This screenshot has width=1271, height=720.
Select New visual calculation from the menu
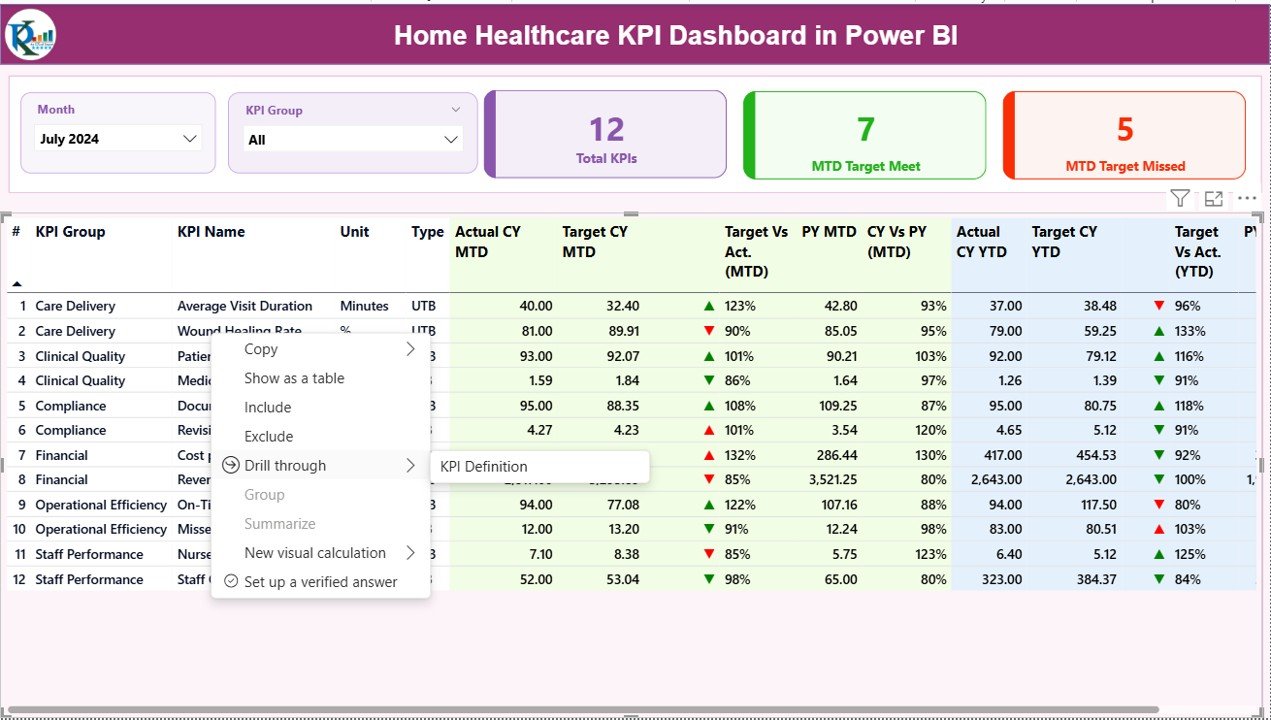(x=315, y=552)
